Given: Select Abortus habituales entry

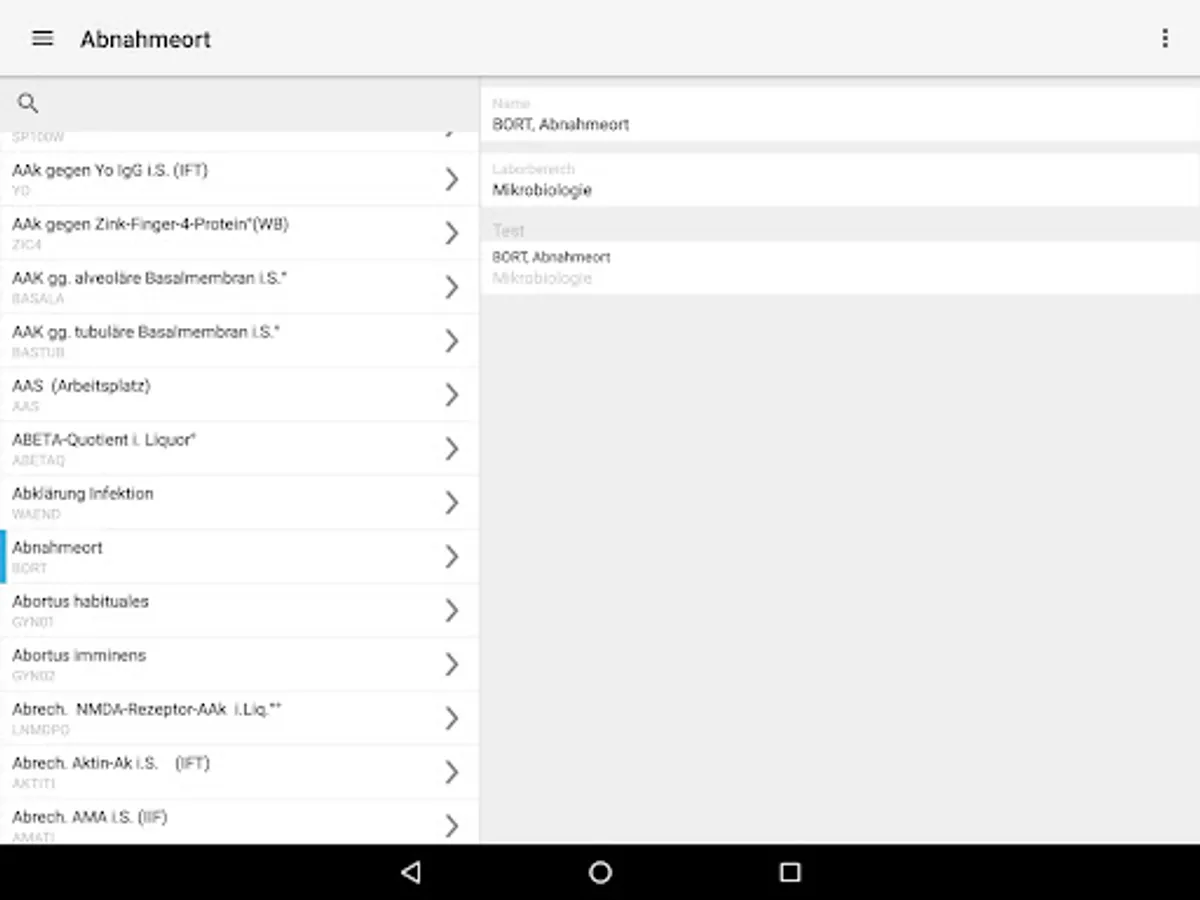Looking at the screenshot, I should click(x=239, y=611).
